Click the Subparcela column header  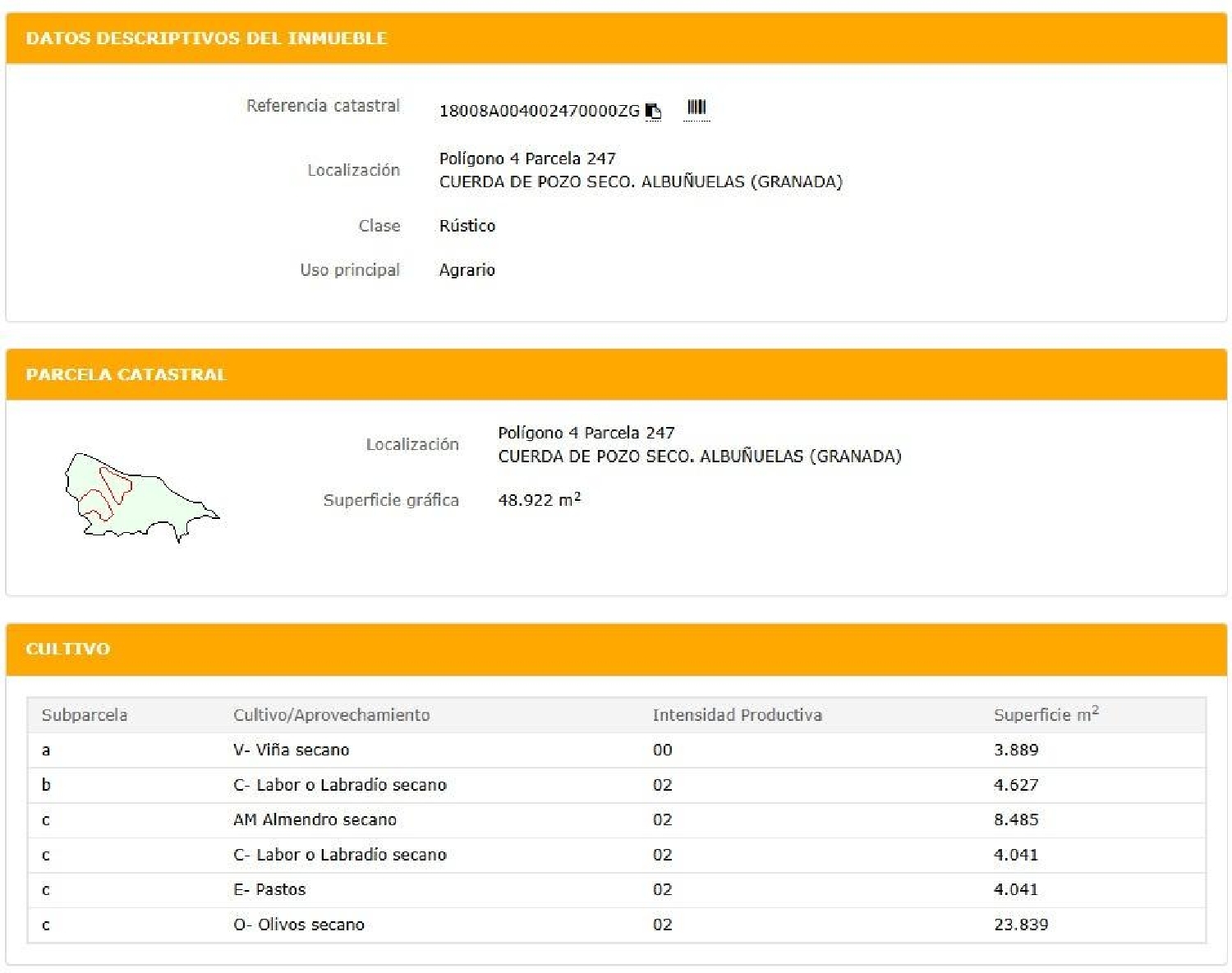pyautogui.click(x=85, y=715)
